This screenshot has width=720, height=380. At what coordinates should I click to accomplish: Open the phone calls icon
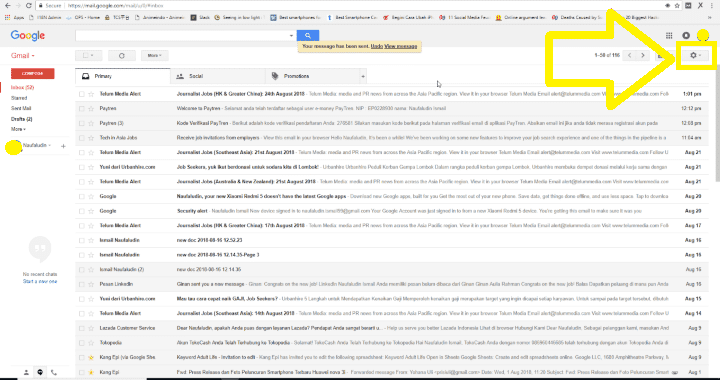point(54,372)
